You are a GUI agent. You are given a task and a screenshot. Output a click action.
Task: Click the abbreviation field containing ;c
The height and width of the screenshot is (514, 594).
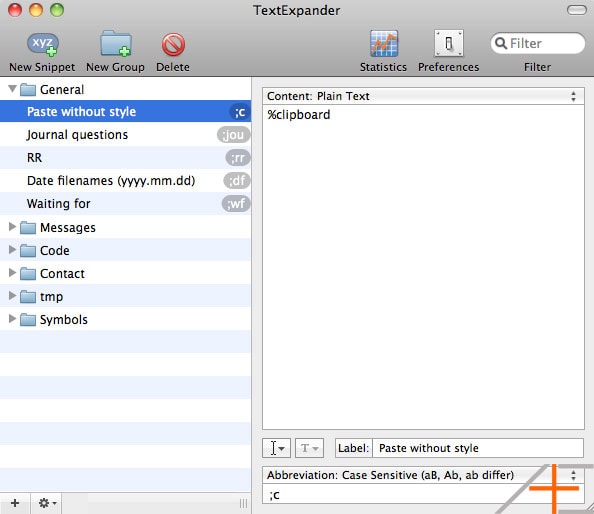click(423, 494)
